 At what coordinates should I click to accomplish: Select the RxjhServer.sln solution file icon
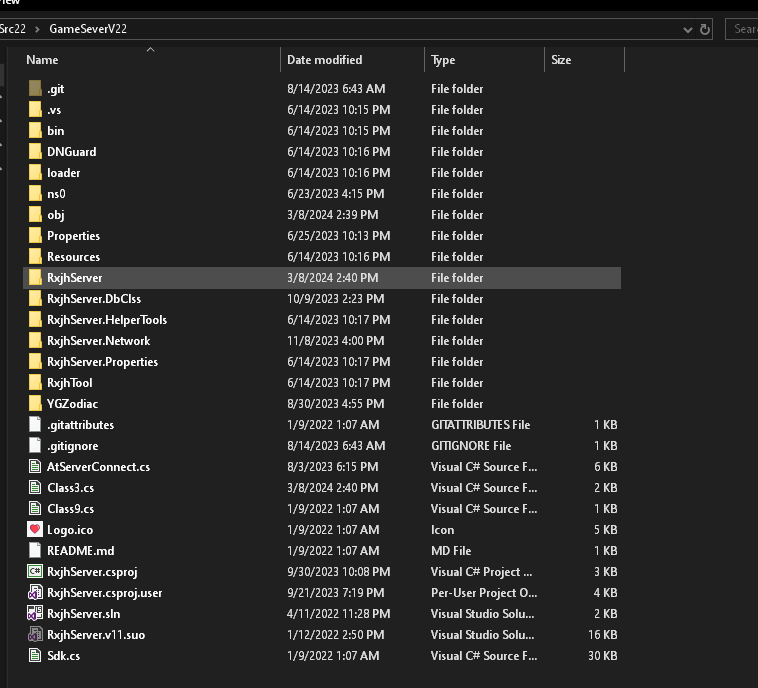tap(35, 614)
